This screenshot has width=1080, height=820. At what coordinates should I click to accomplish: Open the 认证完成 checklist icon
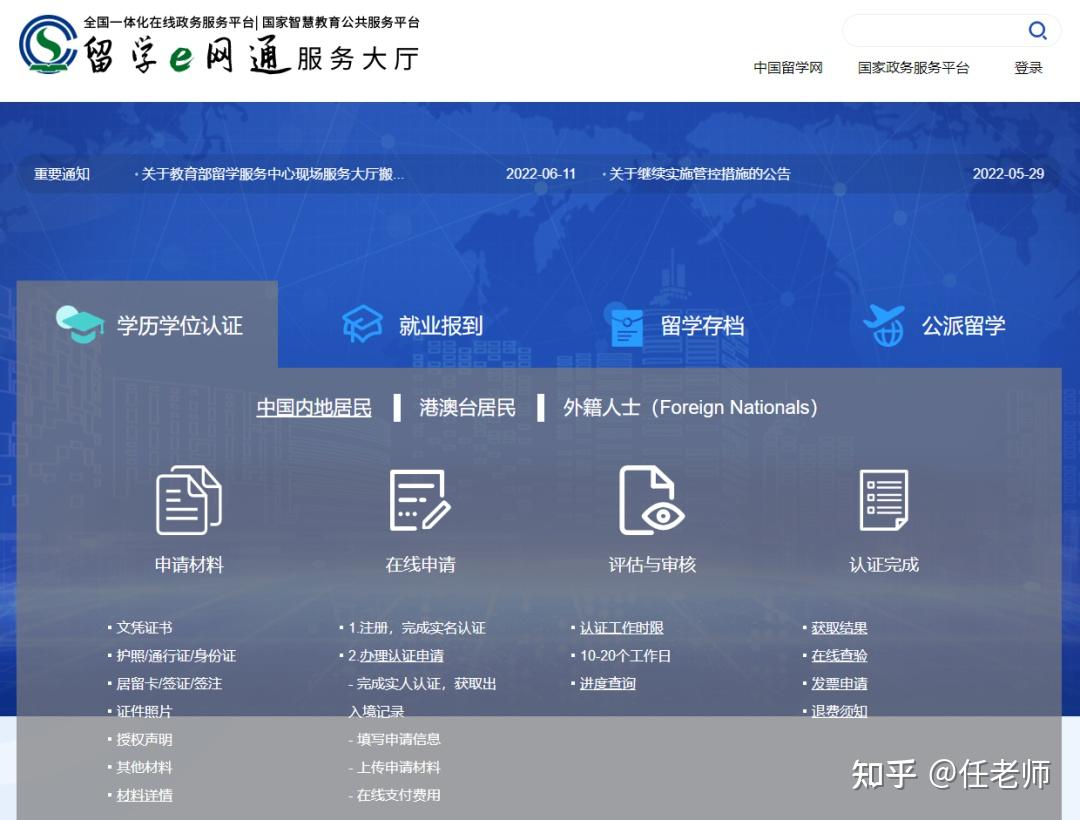click(884, 502)
